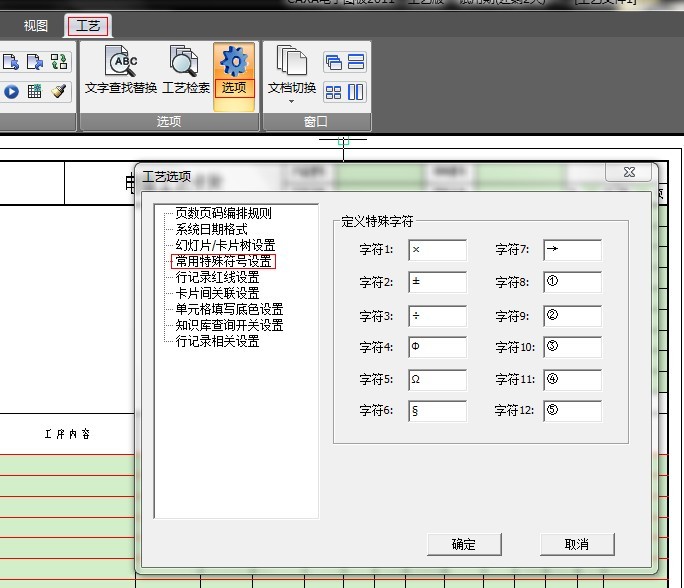Click the cascade windows icon
The width and height of the screenshot is (684, 588).
[x=333, y=63]
